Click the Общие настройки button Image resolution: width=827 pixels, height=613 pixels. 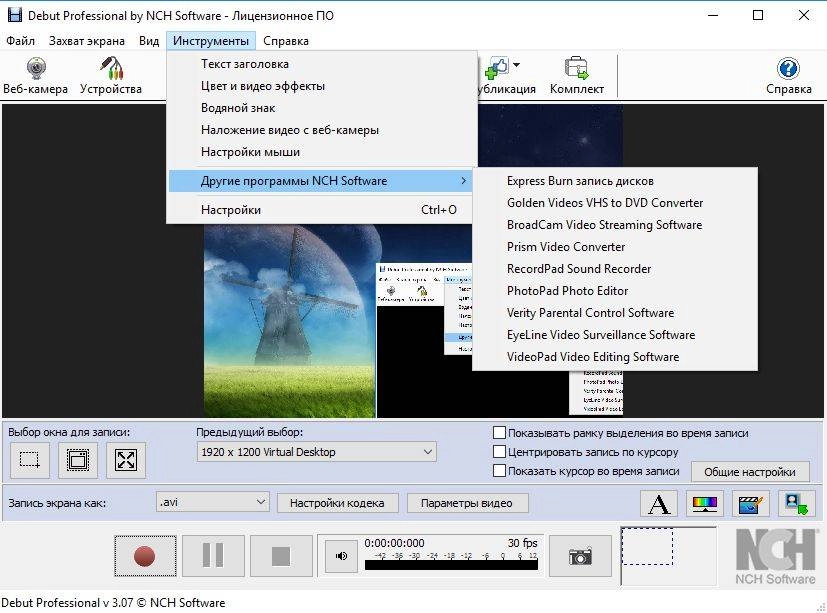[x=750, y=472]
